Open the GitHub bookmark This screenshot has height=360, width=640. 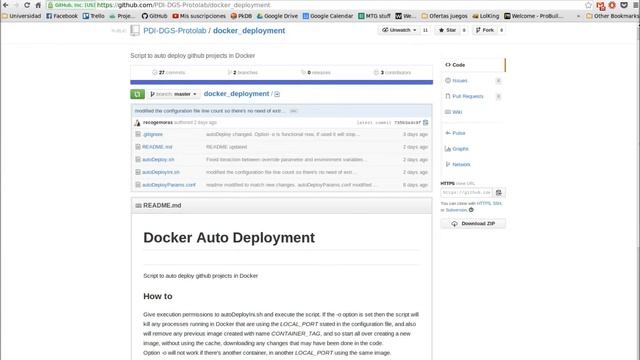[154, 16]
